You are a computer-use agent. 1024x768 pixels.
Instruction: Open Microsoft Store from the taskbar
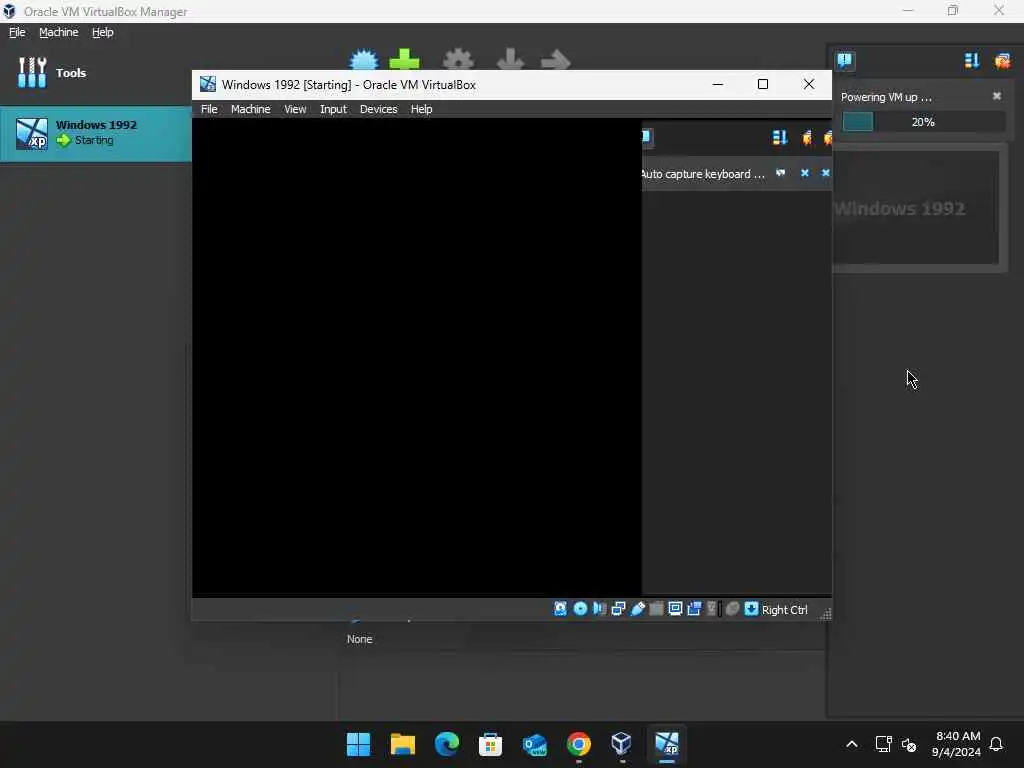(x=490, y=744)
